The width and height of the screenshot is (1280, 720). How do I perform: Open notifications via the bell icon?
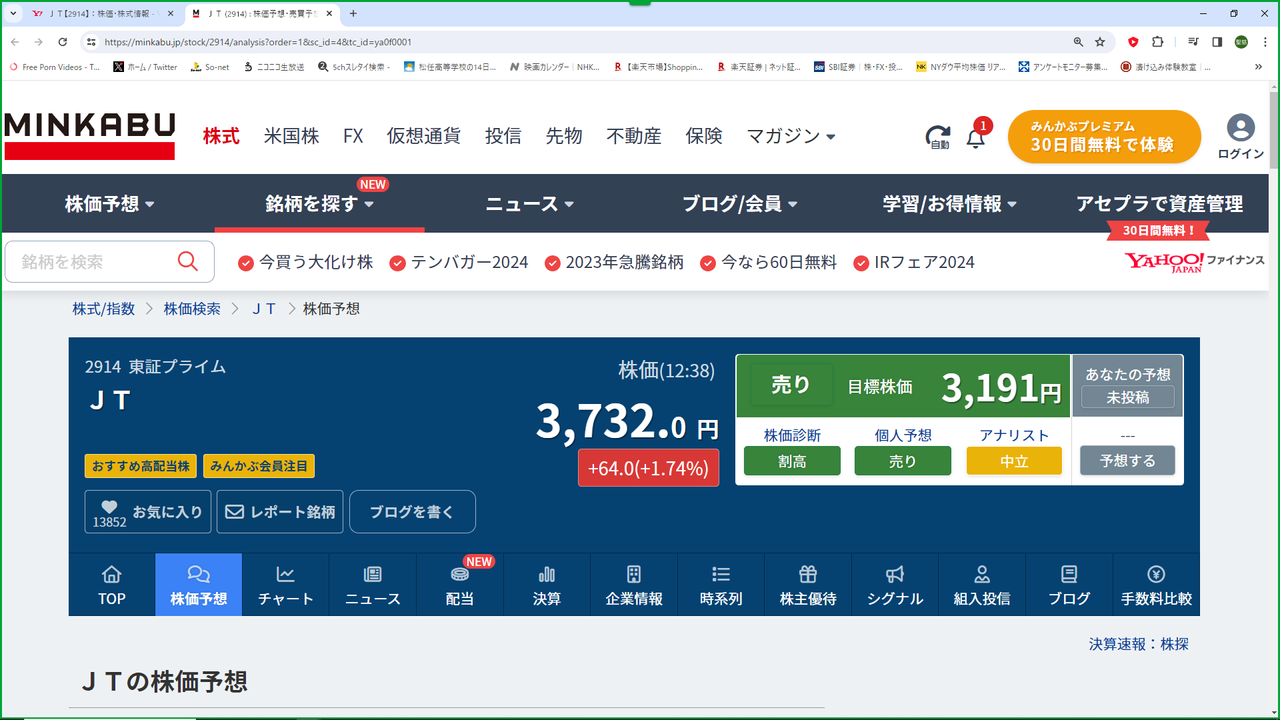(x=975, y=138)
